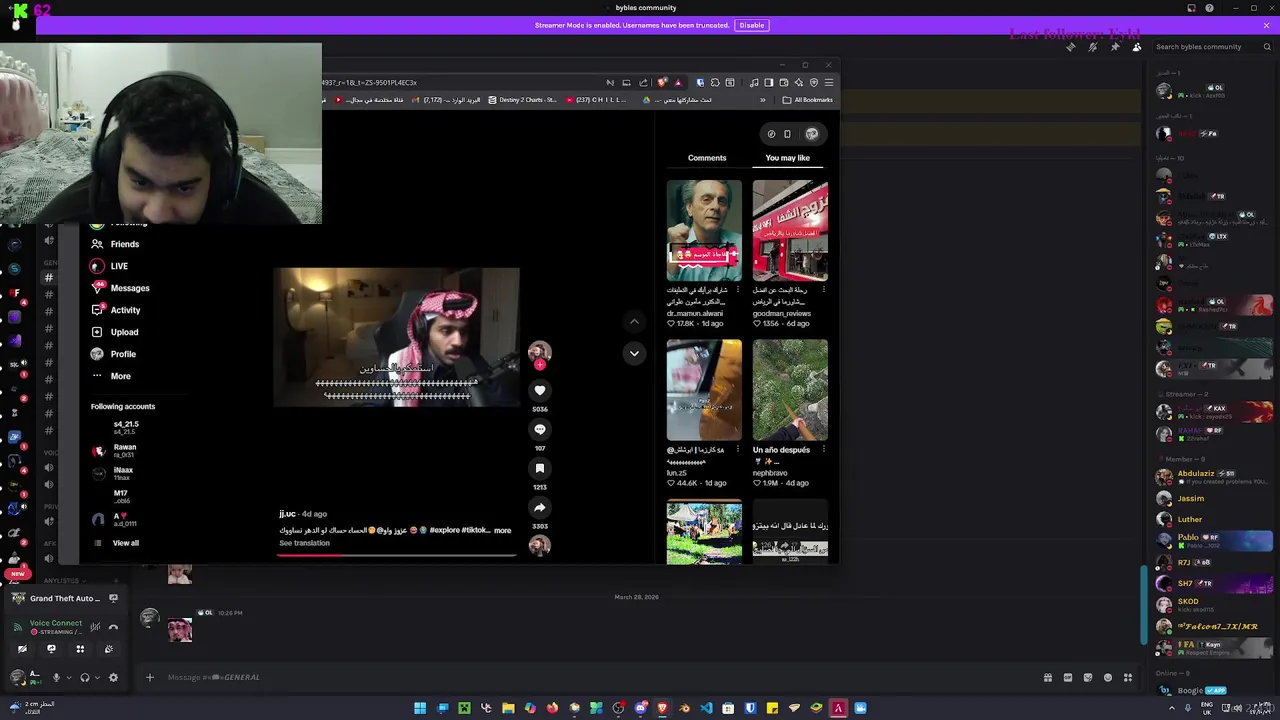Disable Streamer Mode via the banner button
1280x720 pixels.
(x=751, y=25)
